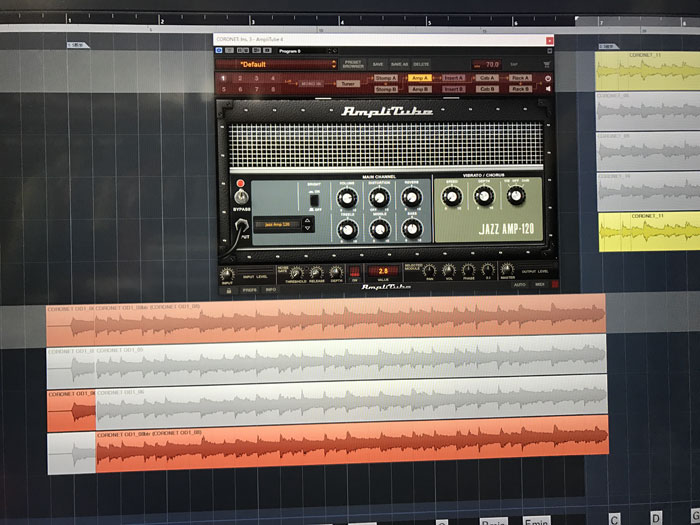700x525 pixels.
Task: Click the Tap tempo button
Action: 514,64
